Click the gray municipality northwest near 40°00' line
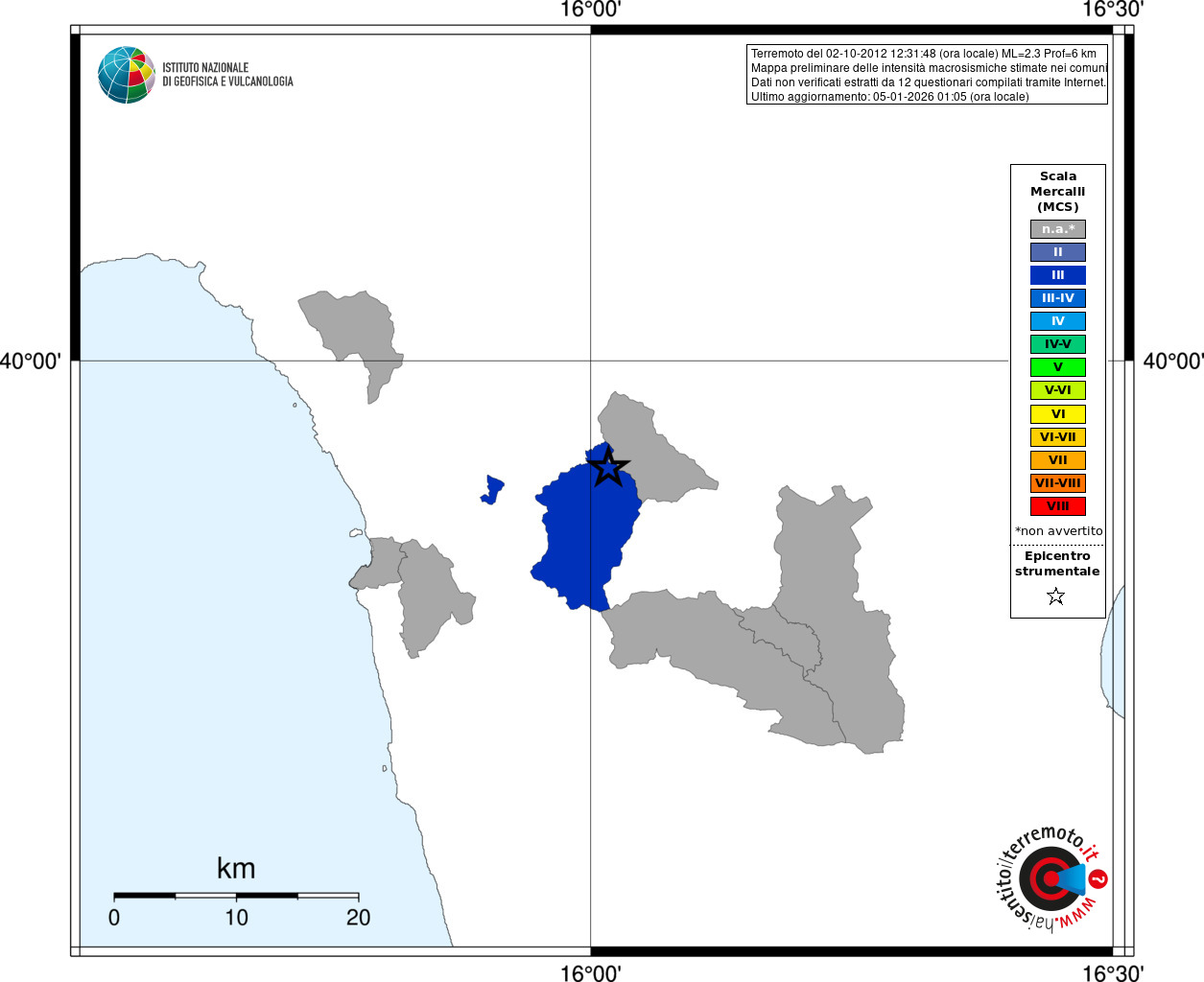1204x982 pixels. tap(355, 331)
